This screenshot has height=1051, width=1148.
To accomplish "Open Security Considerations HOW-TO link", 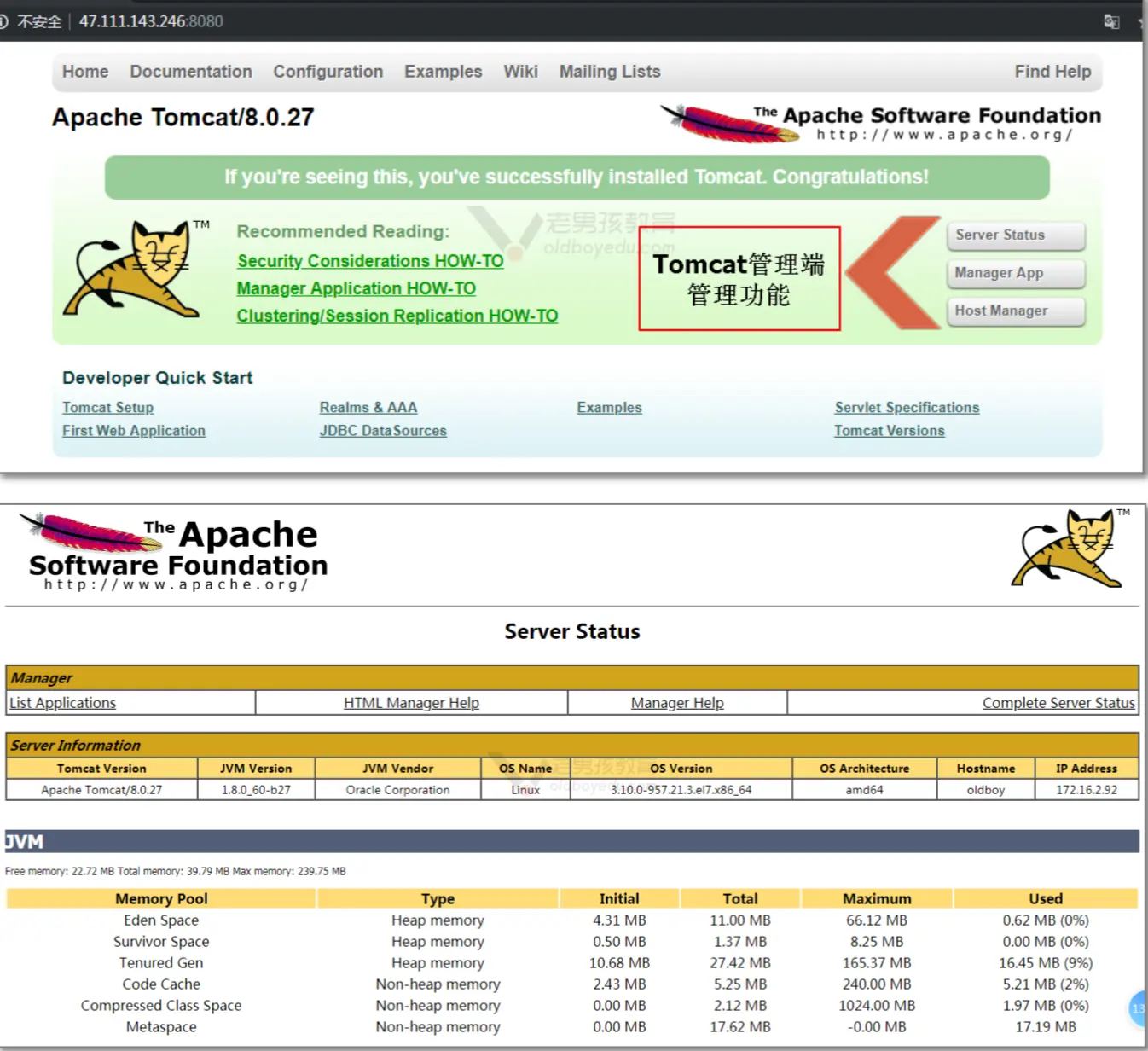I will click(x=370, y=261).
